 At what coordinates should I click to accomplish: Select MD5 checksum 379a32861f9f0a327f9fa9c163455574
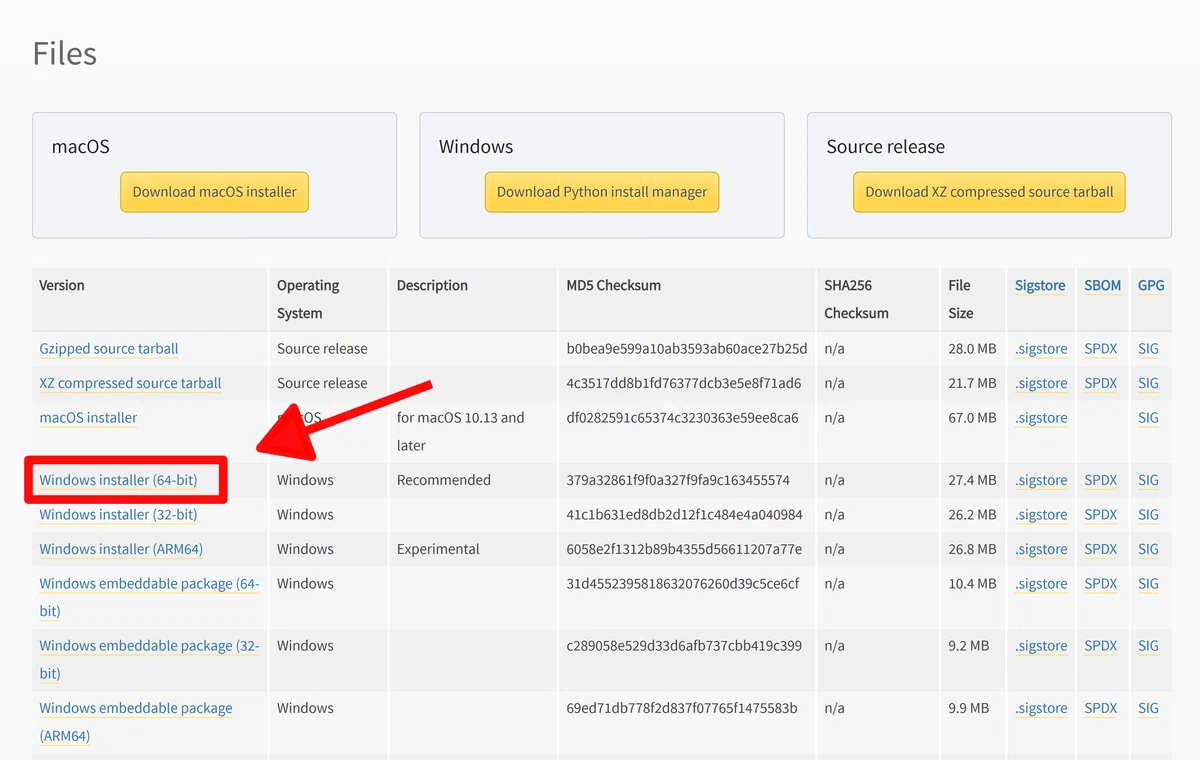point(678,480)
